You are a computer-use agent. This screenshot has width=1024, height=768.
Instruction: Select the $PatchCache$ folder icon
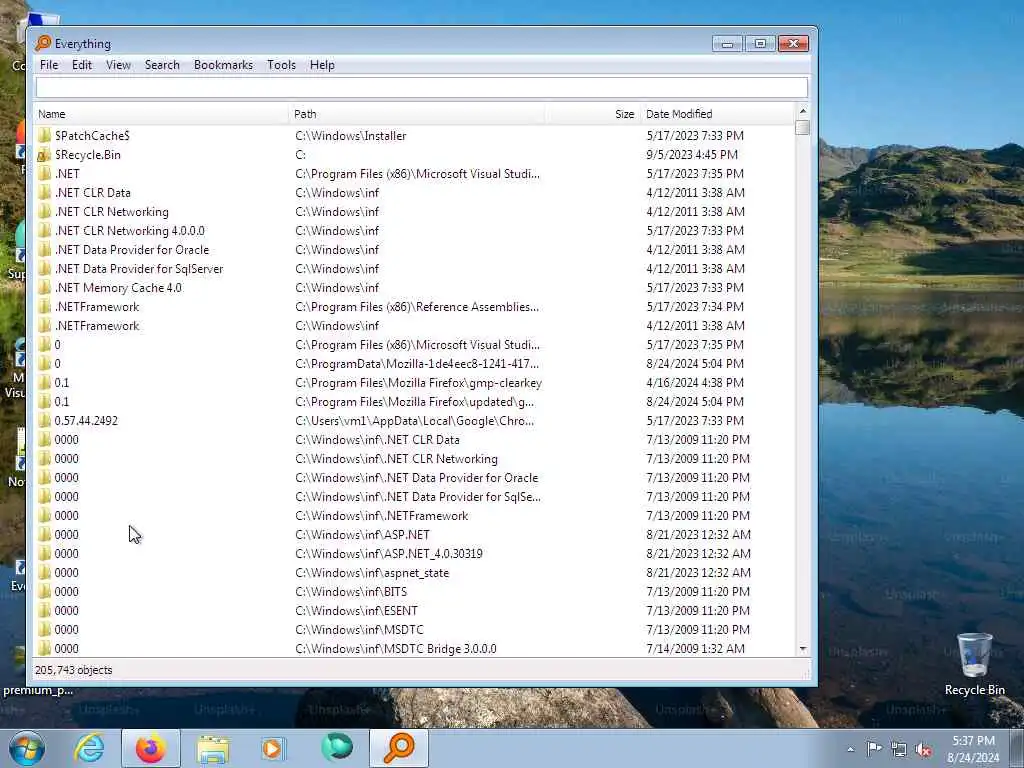coord(44,136)
